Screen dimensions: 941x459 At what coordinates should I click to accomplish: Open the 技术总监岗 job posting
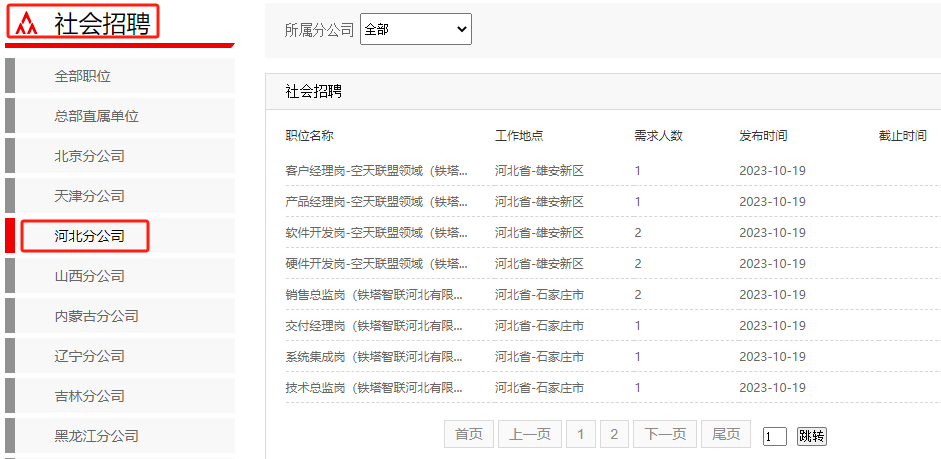click(374, 388)
